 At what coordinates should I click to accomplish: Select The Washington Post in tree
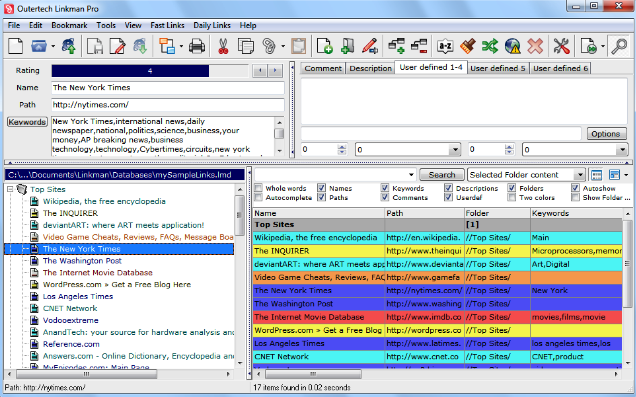[82, 261]
